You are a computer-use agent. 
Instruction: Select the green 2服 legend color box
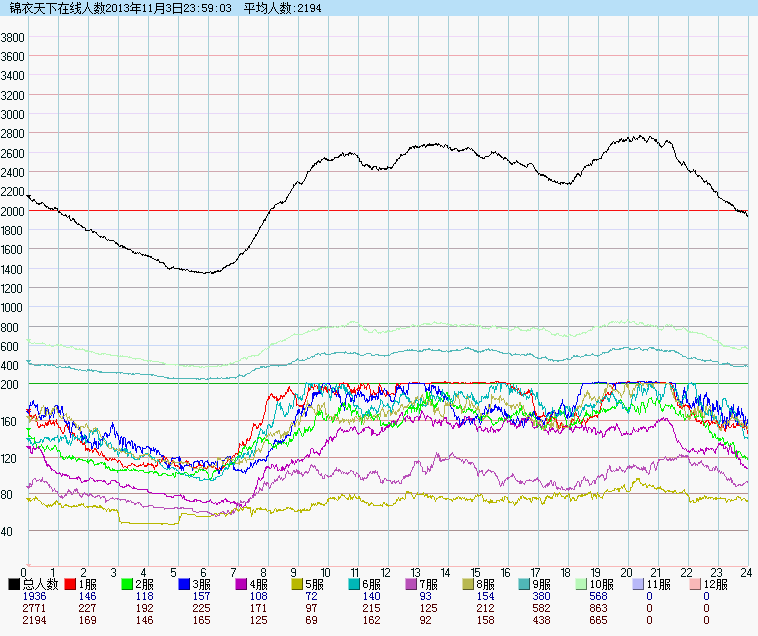(x=127, y=583)
